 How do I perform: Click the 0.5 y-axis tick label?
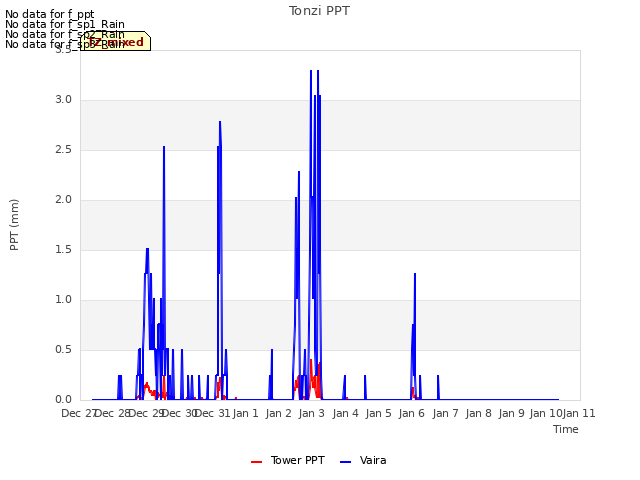point(63,350)
